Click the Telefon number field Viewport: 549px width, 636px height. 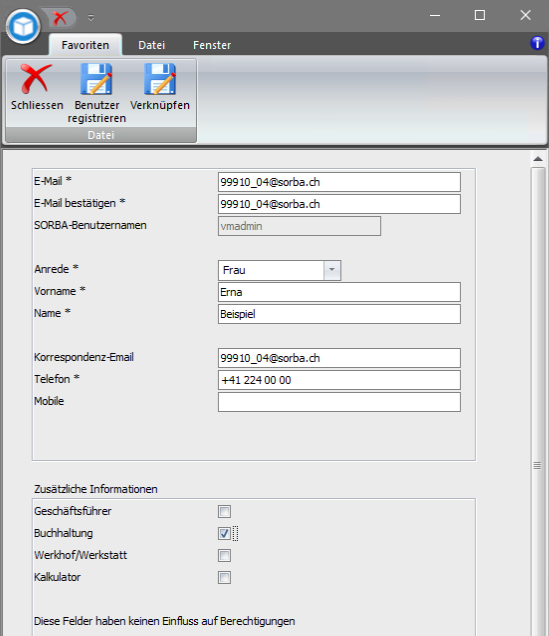[x=339, y=380]
